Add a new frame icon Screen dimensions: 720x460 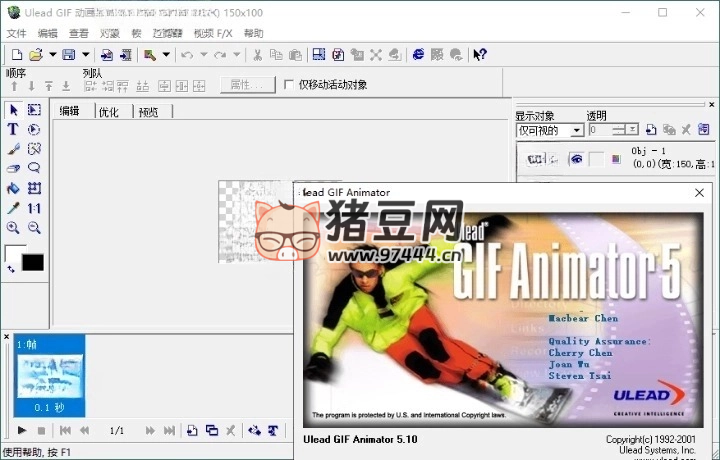(192, 431)
